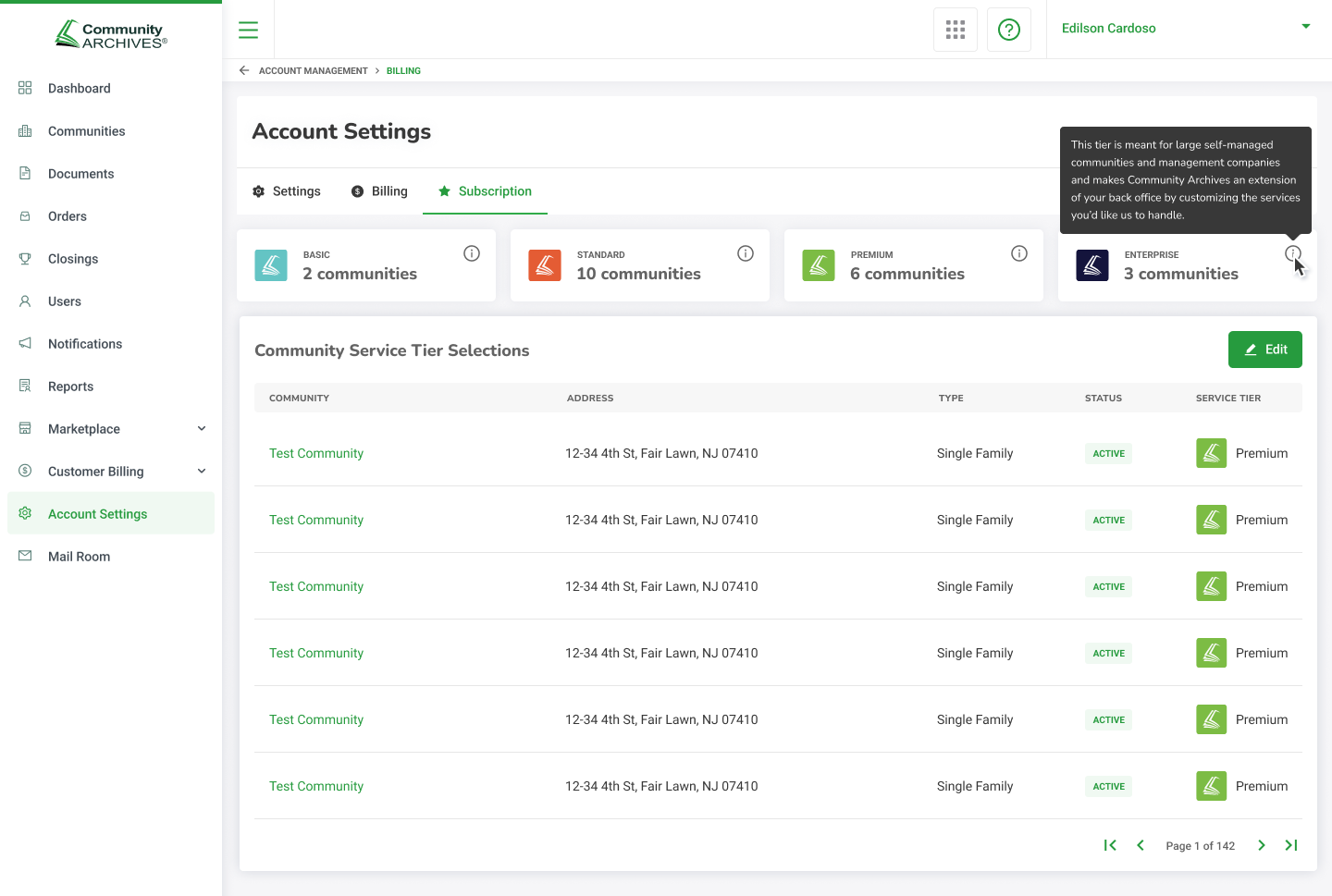
Task: Click the Address column header
Action: point(590,399)
